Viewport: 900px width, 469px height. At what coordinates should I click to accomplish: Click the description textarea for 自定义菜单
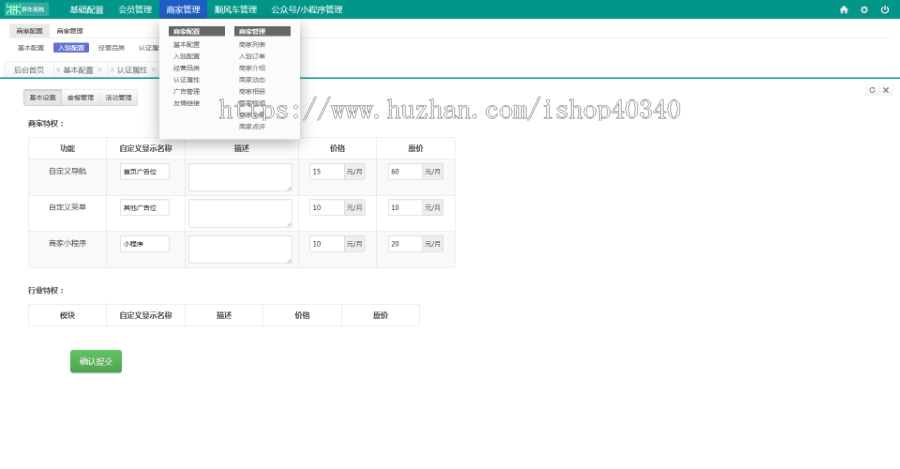click(x=240, y=213)
